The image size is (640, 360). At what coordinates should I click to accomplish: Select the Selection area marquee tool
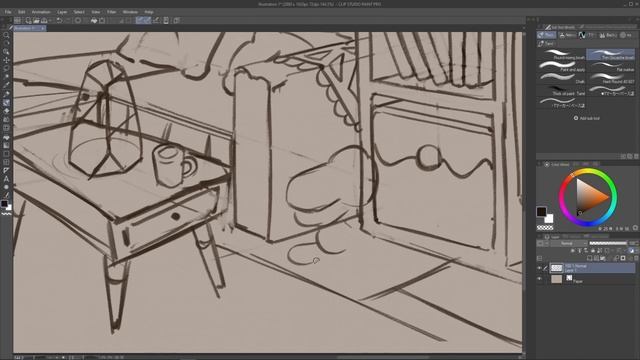6,69
